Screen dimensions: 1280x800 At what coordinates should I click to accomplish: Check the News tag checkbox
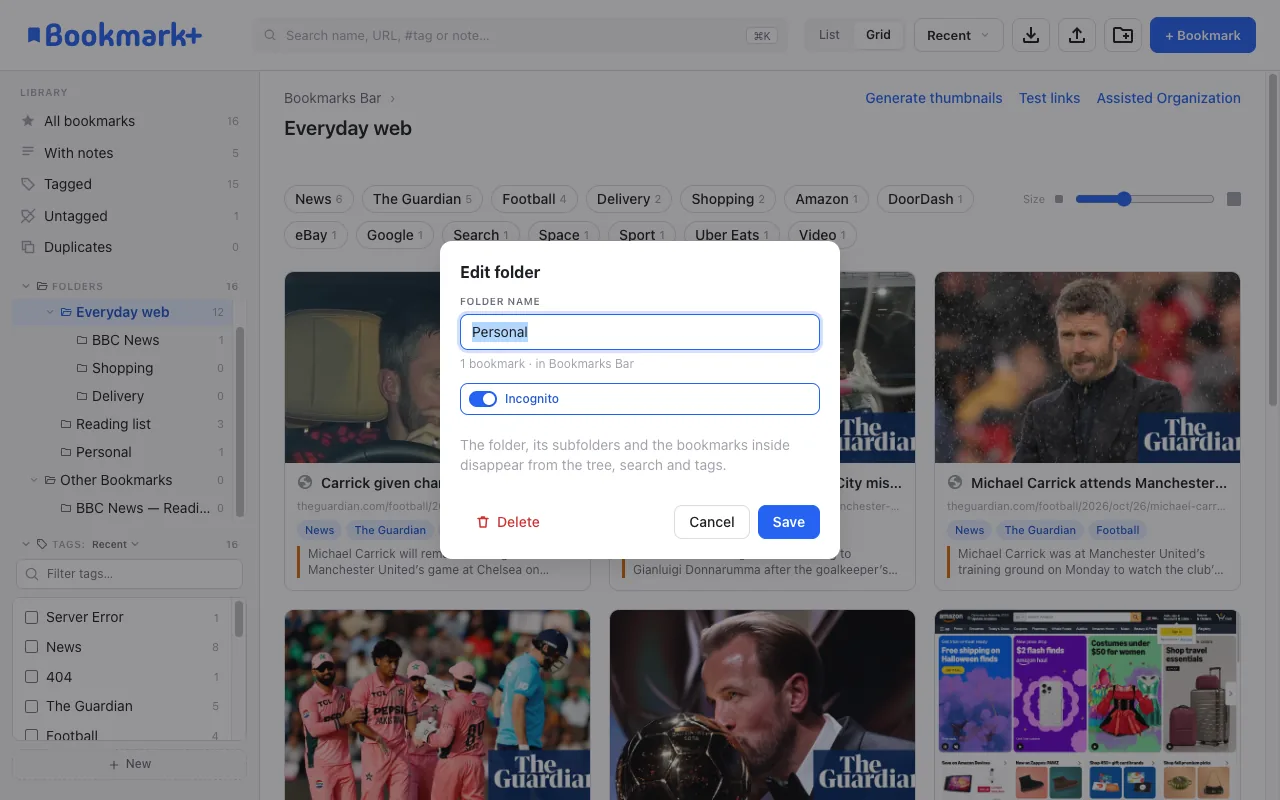click(31, 647)
